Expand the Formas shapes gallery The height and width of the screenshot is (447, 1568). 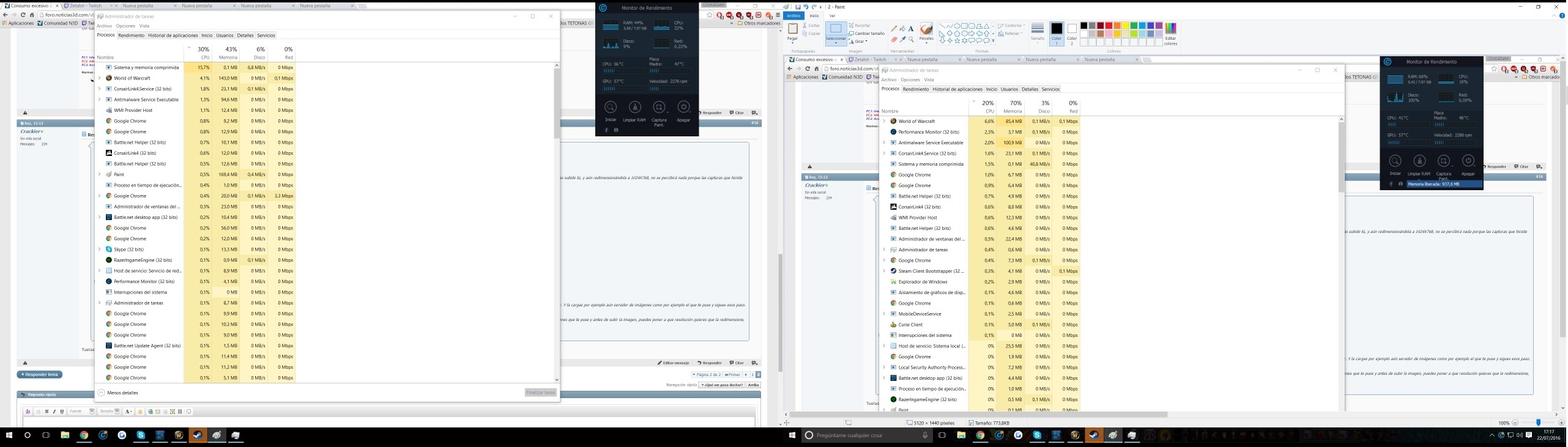(993, 41)
